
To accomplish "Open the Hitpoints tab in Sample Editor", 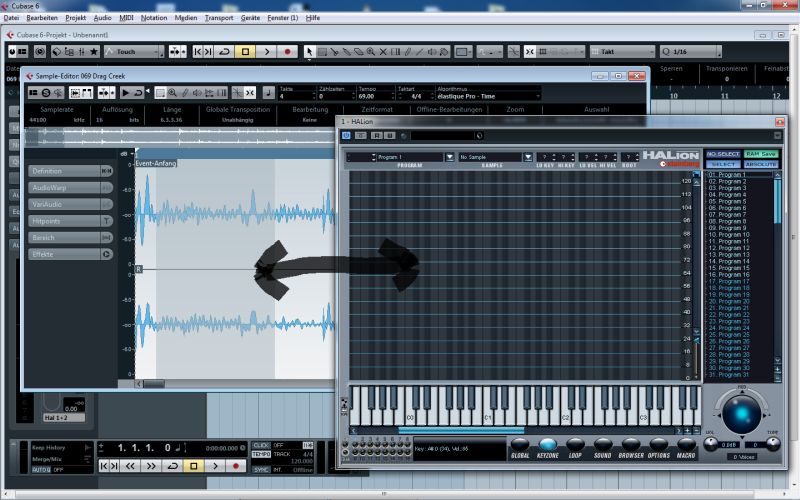I will 70,221.
